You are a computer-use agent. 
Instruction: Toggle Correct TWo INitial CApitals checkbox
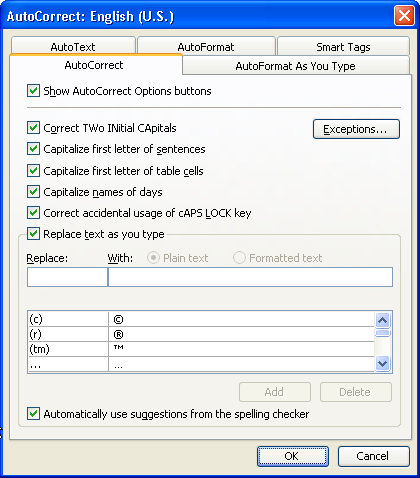pyautogui.click(x=33, y=128)
